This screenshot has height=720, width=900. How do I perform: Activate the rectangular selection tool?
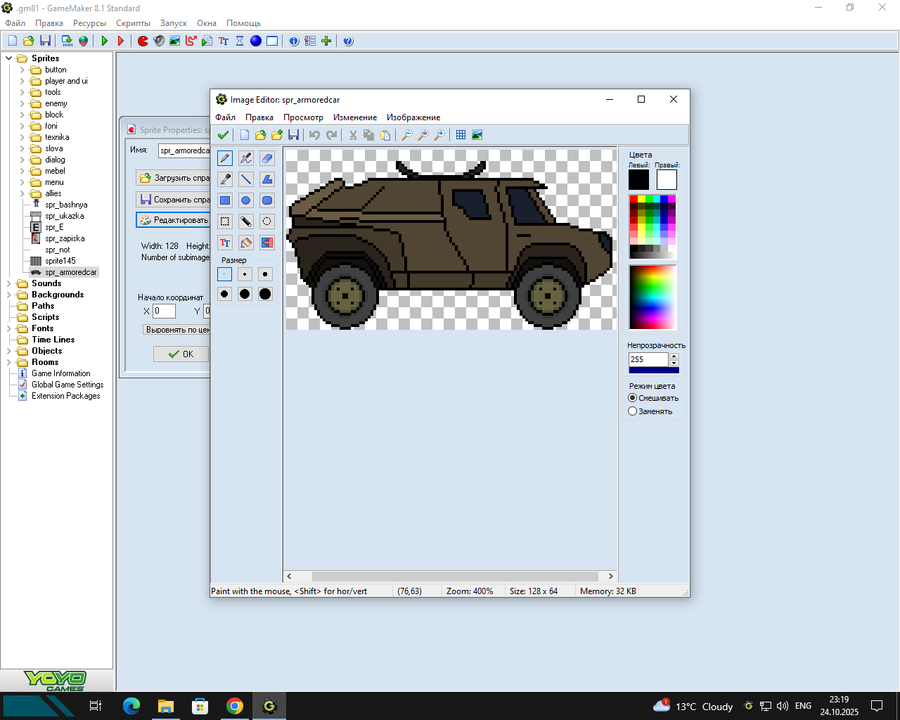point(225,221)
